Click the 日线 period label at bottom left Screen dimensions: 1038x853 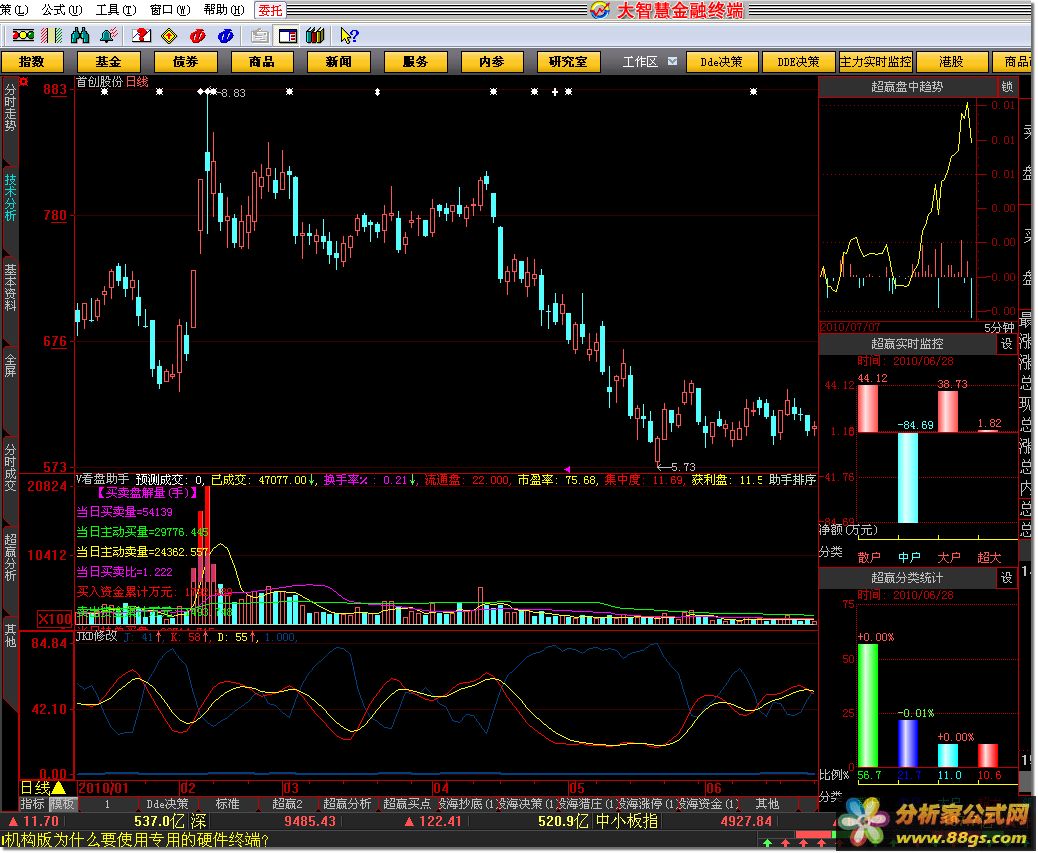click(35, 787)
